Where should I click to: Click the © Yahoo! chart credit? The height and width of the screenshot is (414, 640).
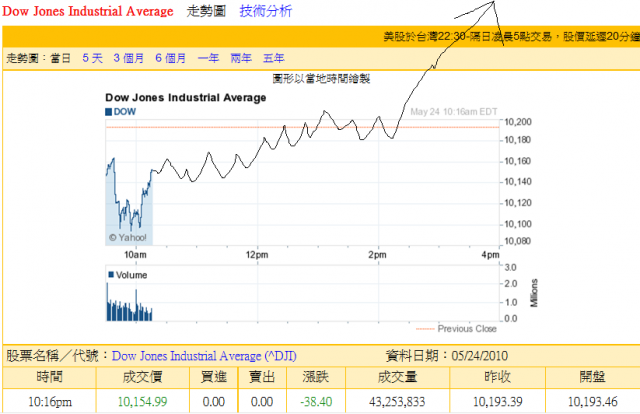(x=128, y=237)
